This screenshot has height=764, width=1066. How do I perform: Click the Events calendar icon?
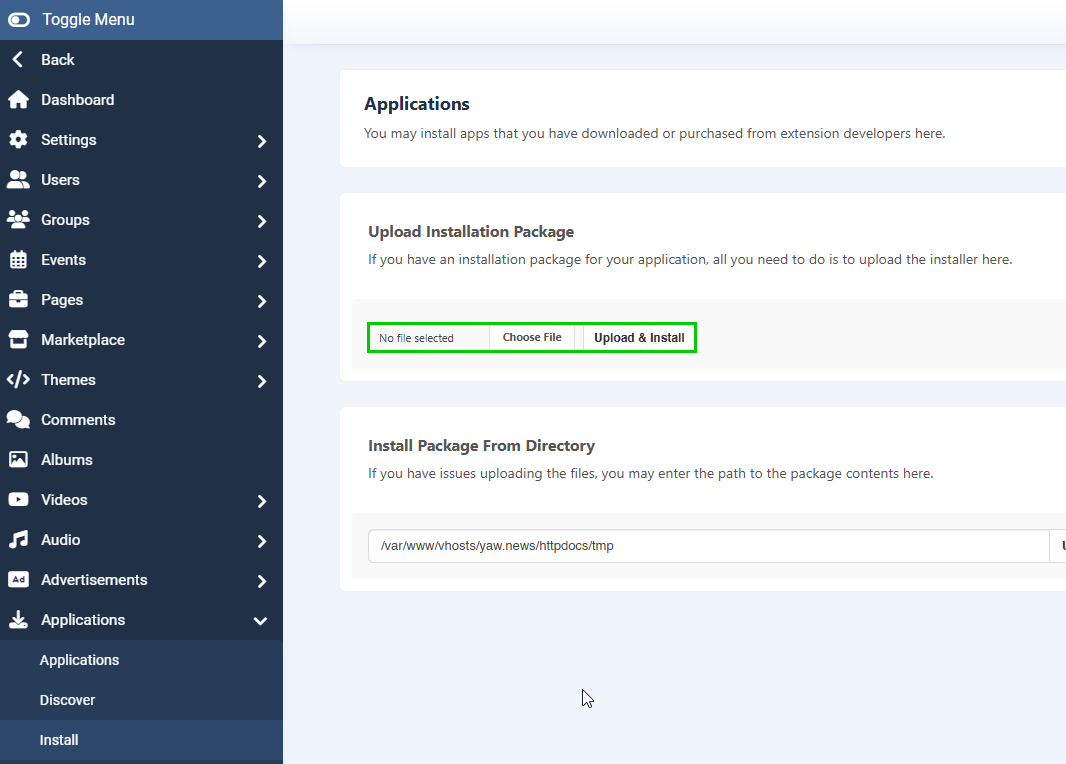click(19, 259)
